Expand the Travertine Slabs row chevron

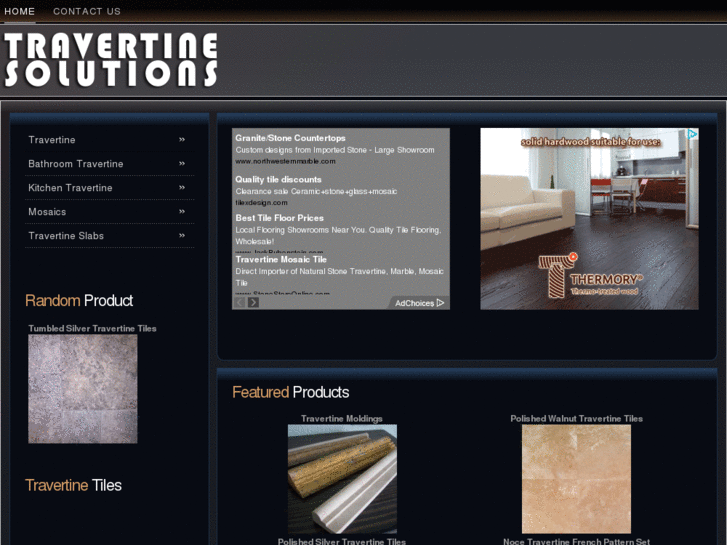click(182, 236)
